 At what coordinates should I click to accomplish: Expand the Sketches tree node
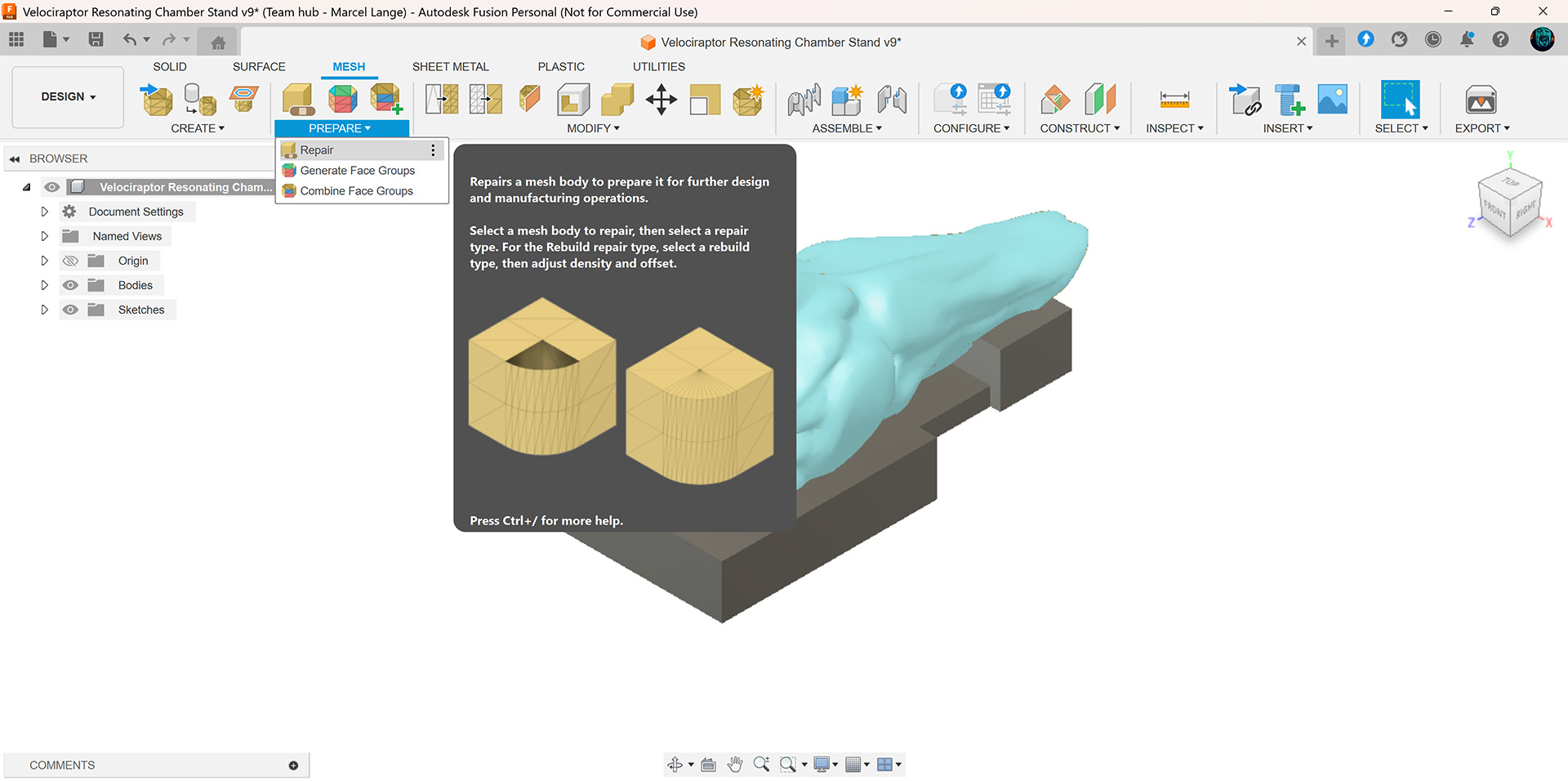pyautogui.click(x=44, y=310)
